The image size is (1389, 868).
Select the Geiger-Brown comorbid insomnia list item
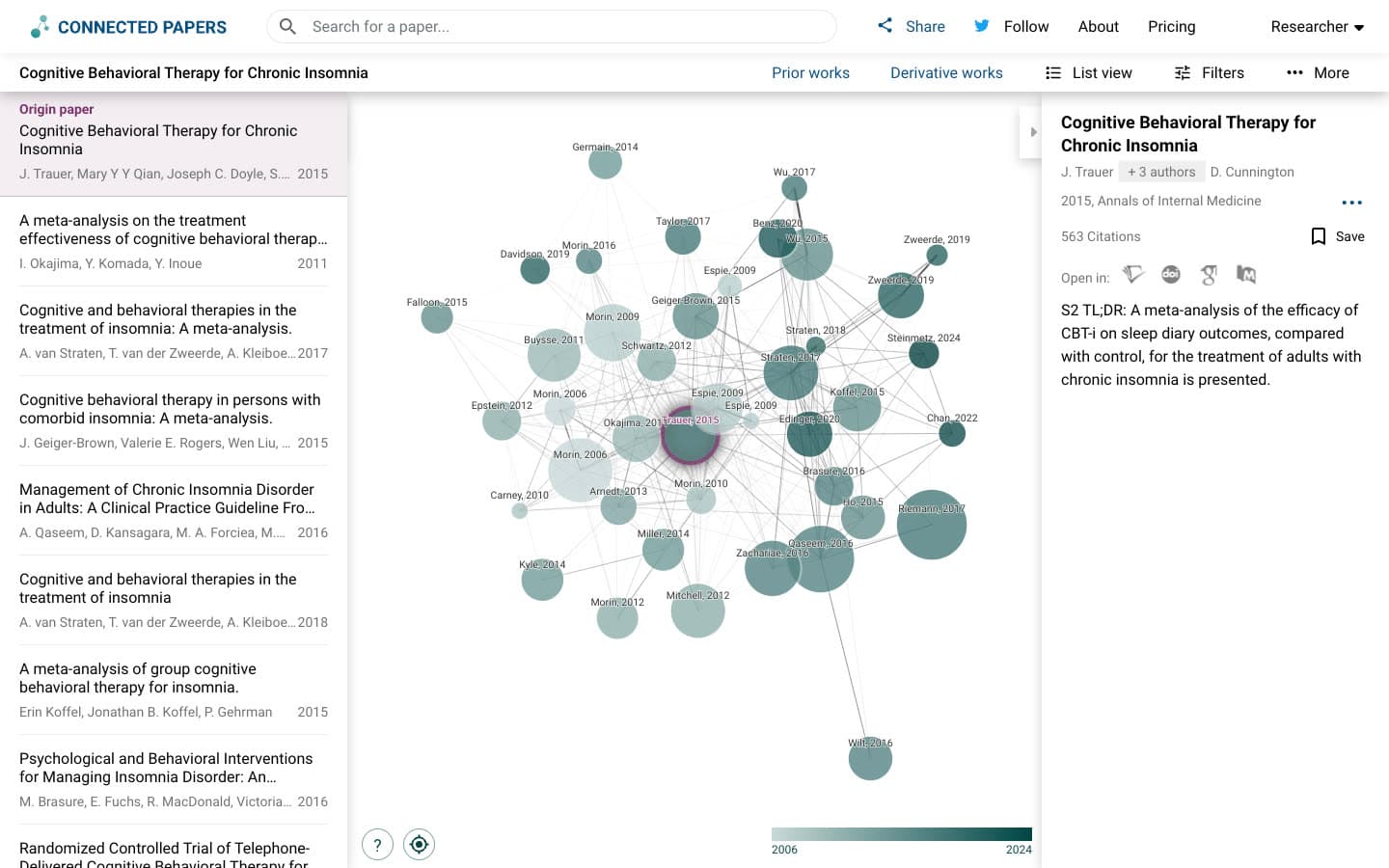click(174, 420)
